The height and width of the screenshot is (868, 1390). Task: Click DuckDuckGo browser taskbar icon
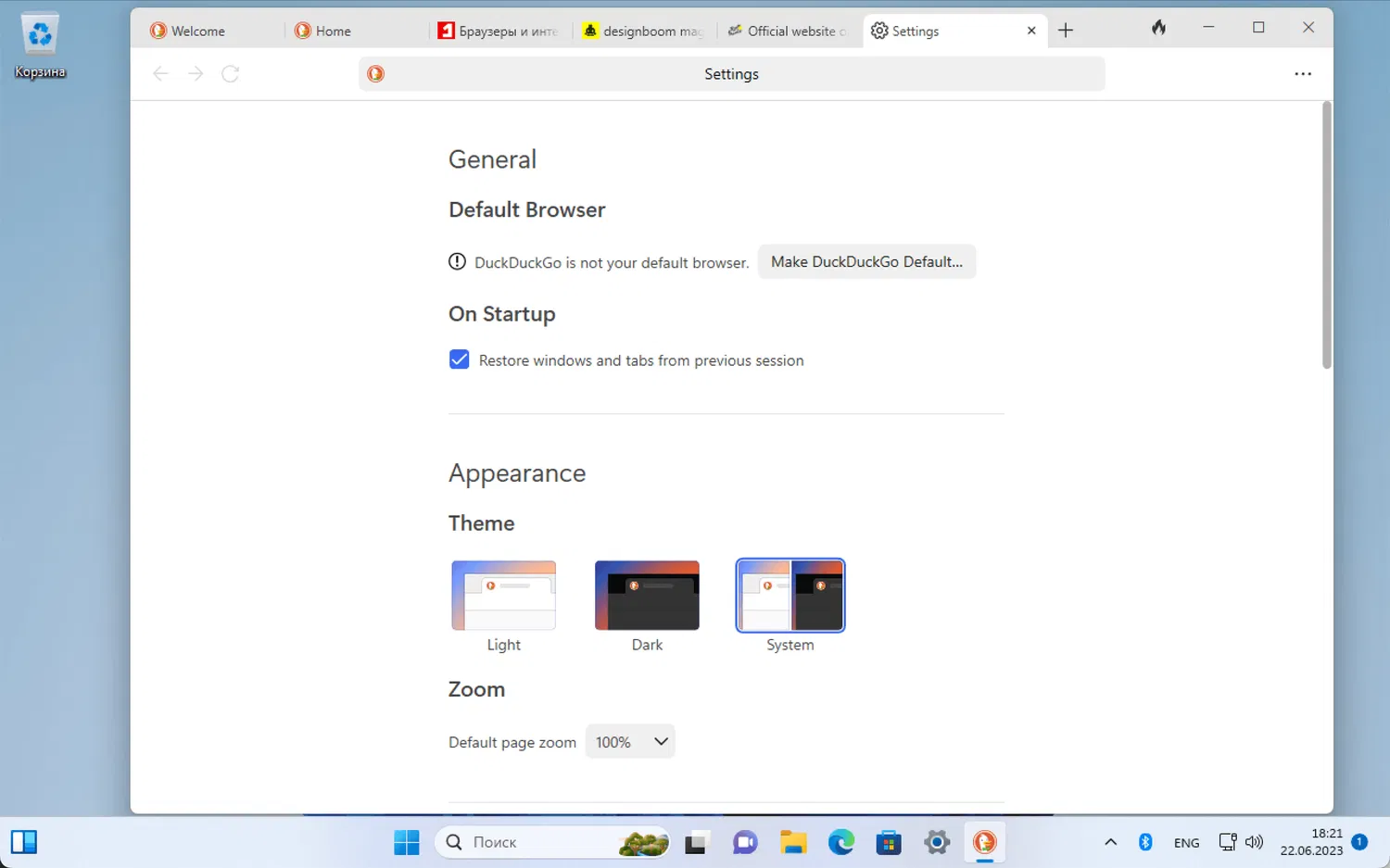point(985,842)
